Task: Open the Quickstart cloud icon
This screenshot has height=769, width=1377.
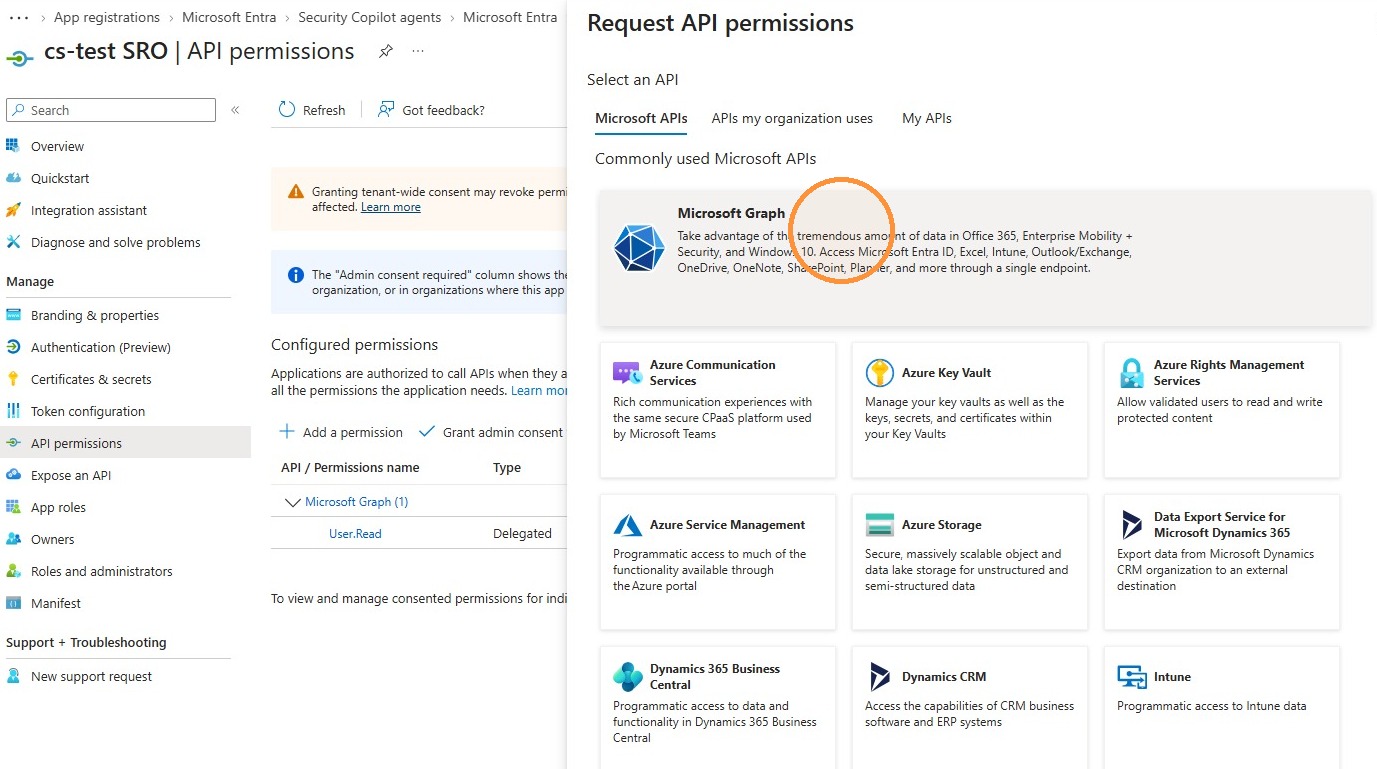Action: point(13,178)
